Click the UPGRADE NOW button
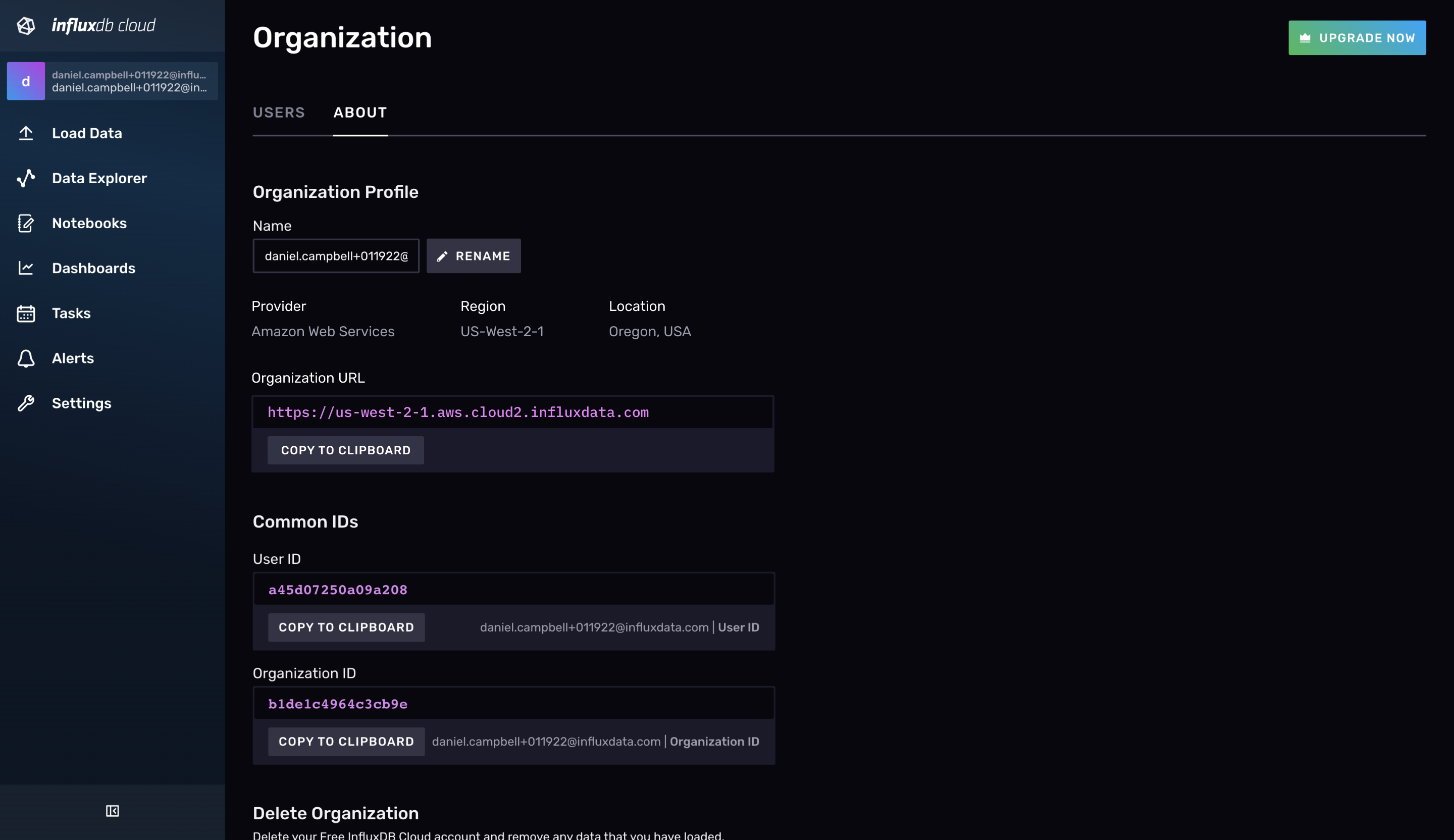1454x840 pixels. tap(1357, 37)
